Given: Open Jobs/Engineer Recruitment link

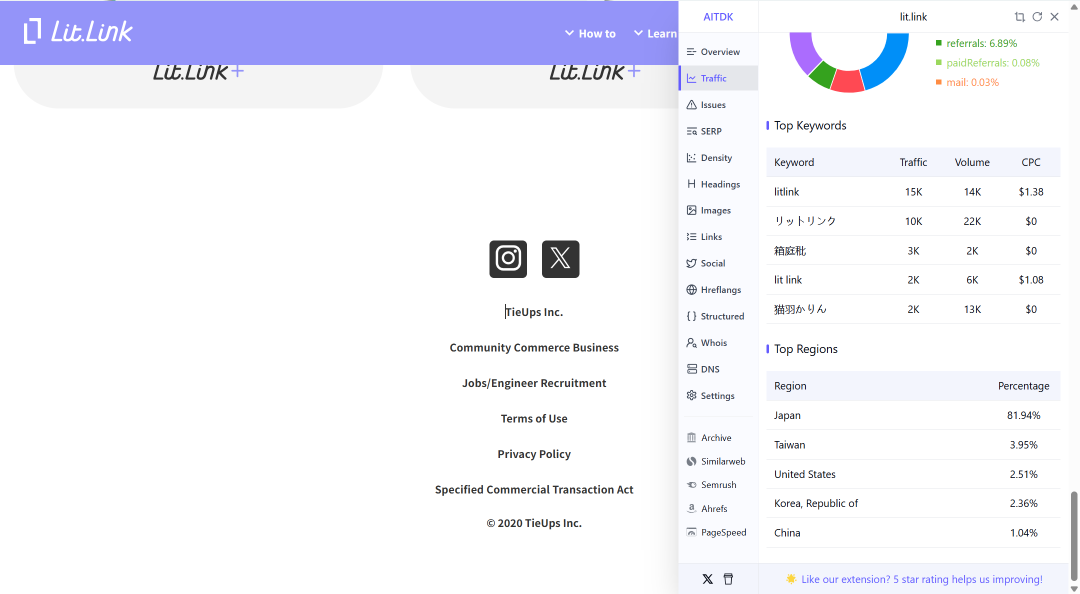Looking at the screenshot, I should click(534, 383).
